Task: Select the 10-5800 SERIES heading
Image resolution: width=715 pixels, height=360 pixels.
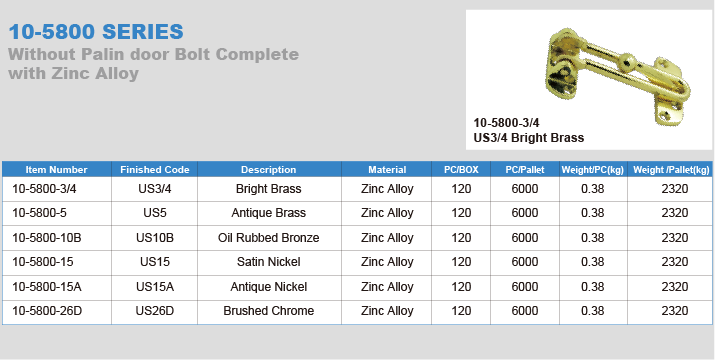Action: (x=96, y=32)
